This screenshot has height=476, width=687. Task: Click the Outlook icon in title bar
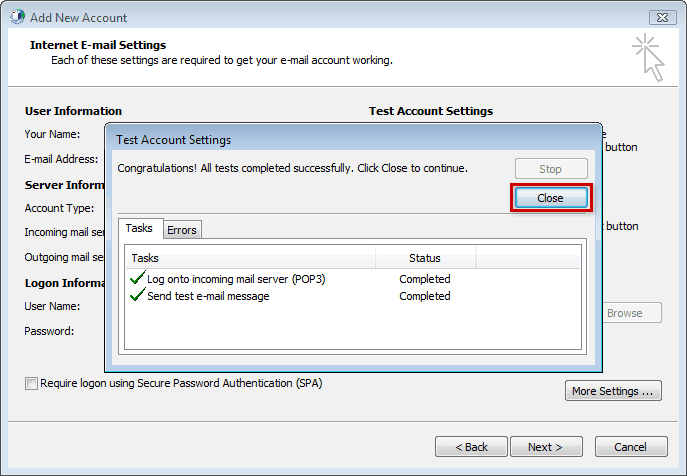pos(18,17)
